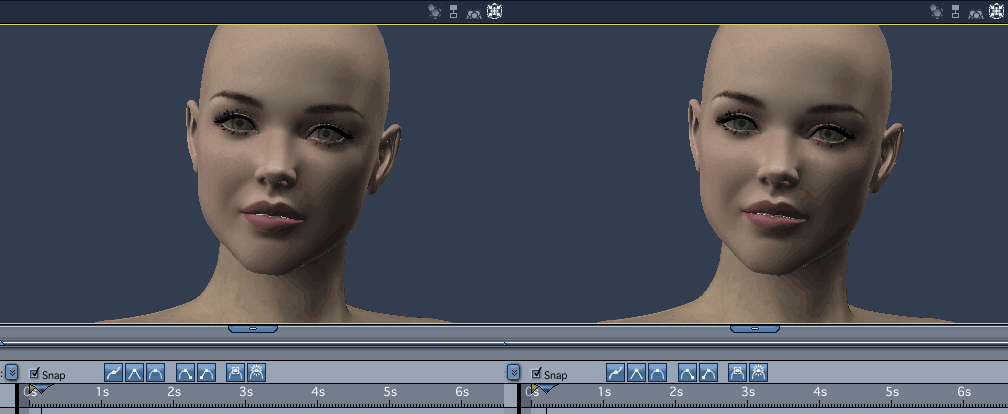This screenshot has height=414, width=1008.
Task: Toggle the Snap checkbox in right timeline
Action: (537, 374)
